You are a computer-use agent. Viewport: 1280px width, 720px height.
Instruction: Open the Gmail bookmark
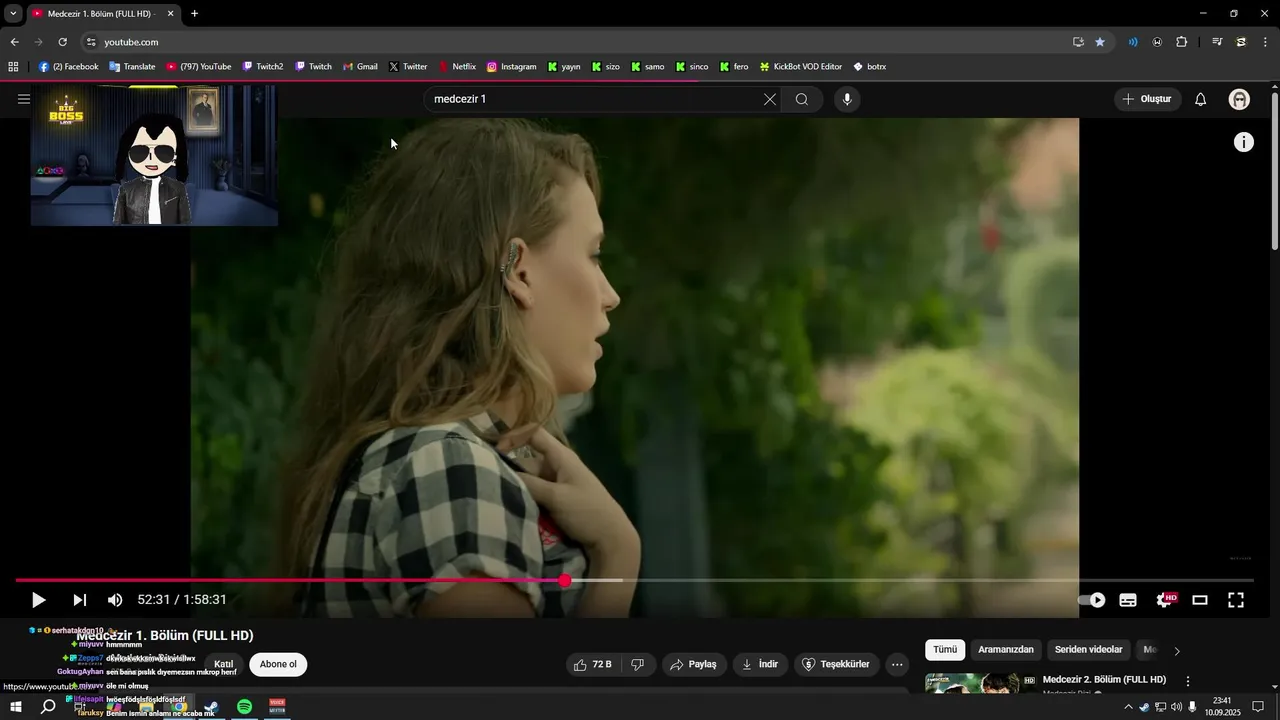pos(360,67)
